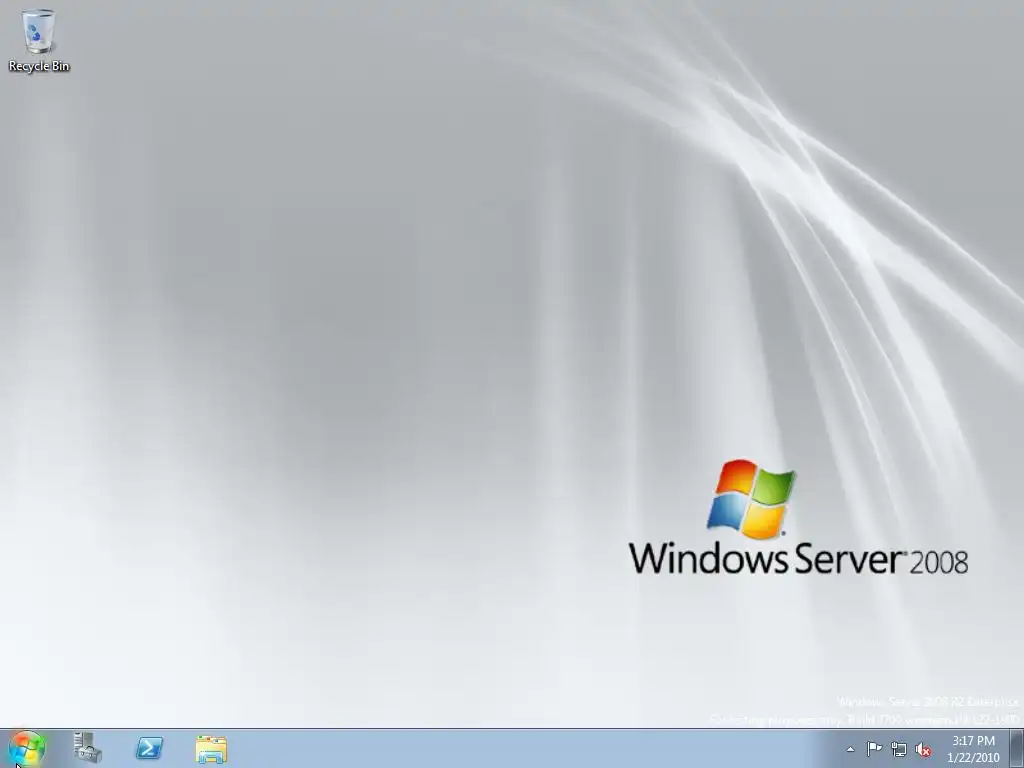Select the Recycle Bin desktop icon

tap(38, 40)
